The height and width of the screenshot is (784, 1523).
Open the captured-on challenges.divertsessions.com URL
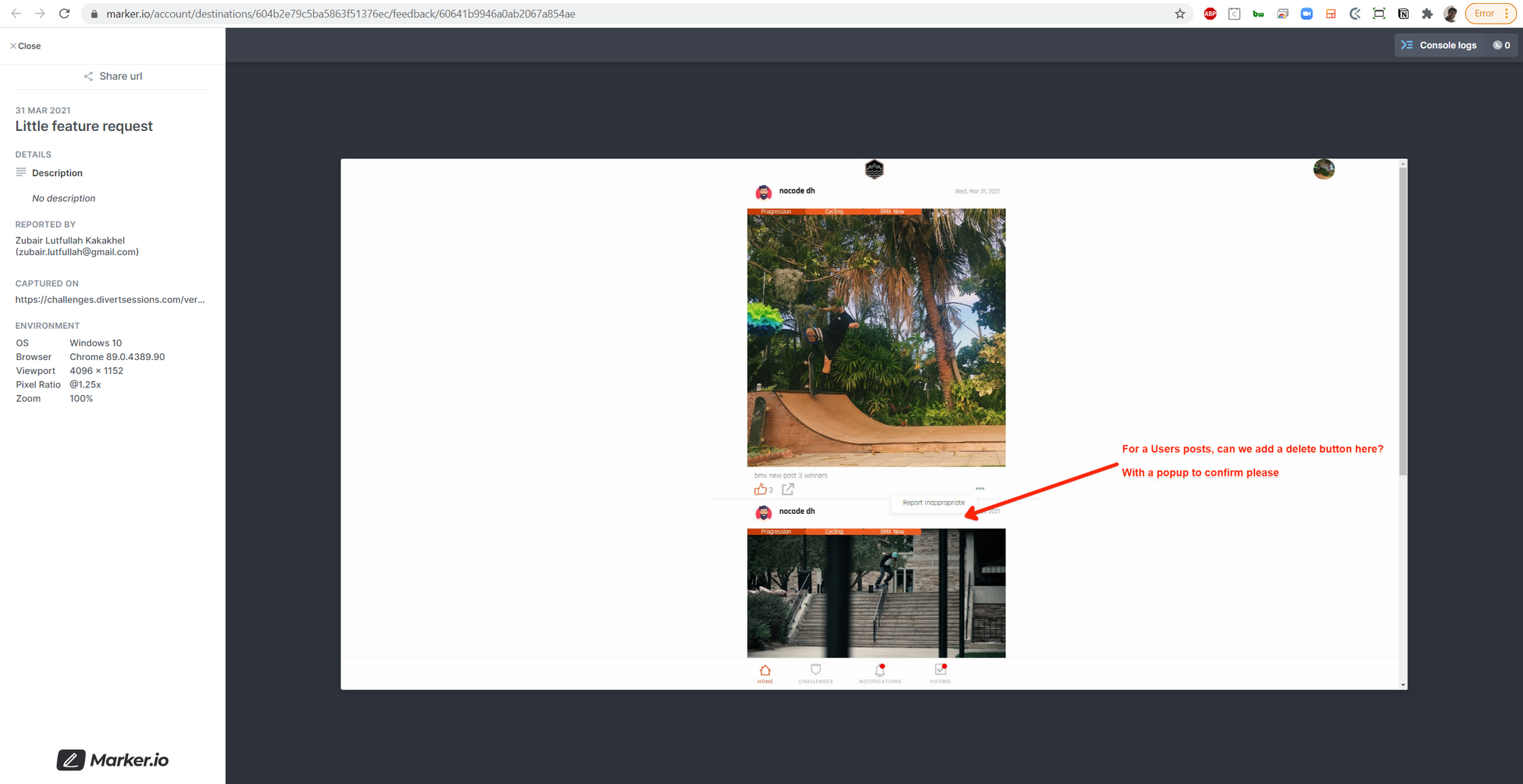[110, 300]
